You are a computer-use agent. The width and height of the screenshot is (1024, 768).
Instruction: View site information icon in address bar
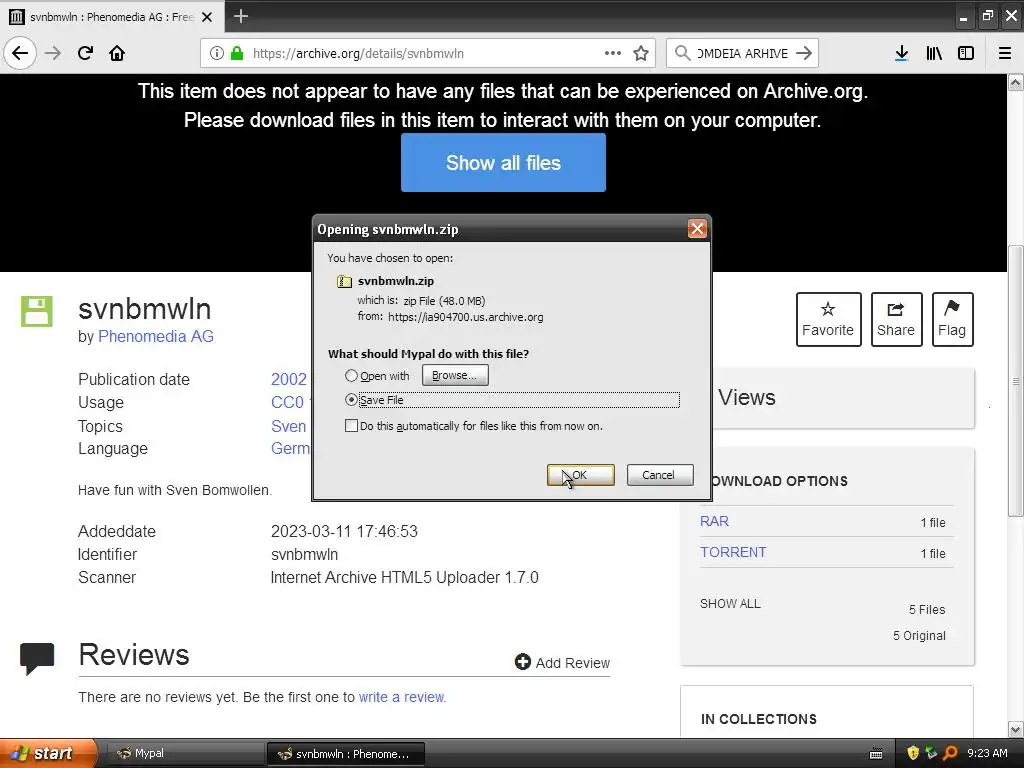click(216, 54)
